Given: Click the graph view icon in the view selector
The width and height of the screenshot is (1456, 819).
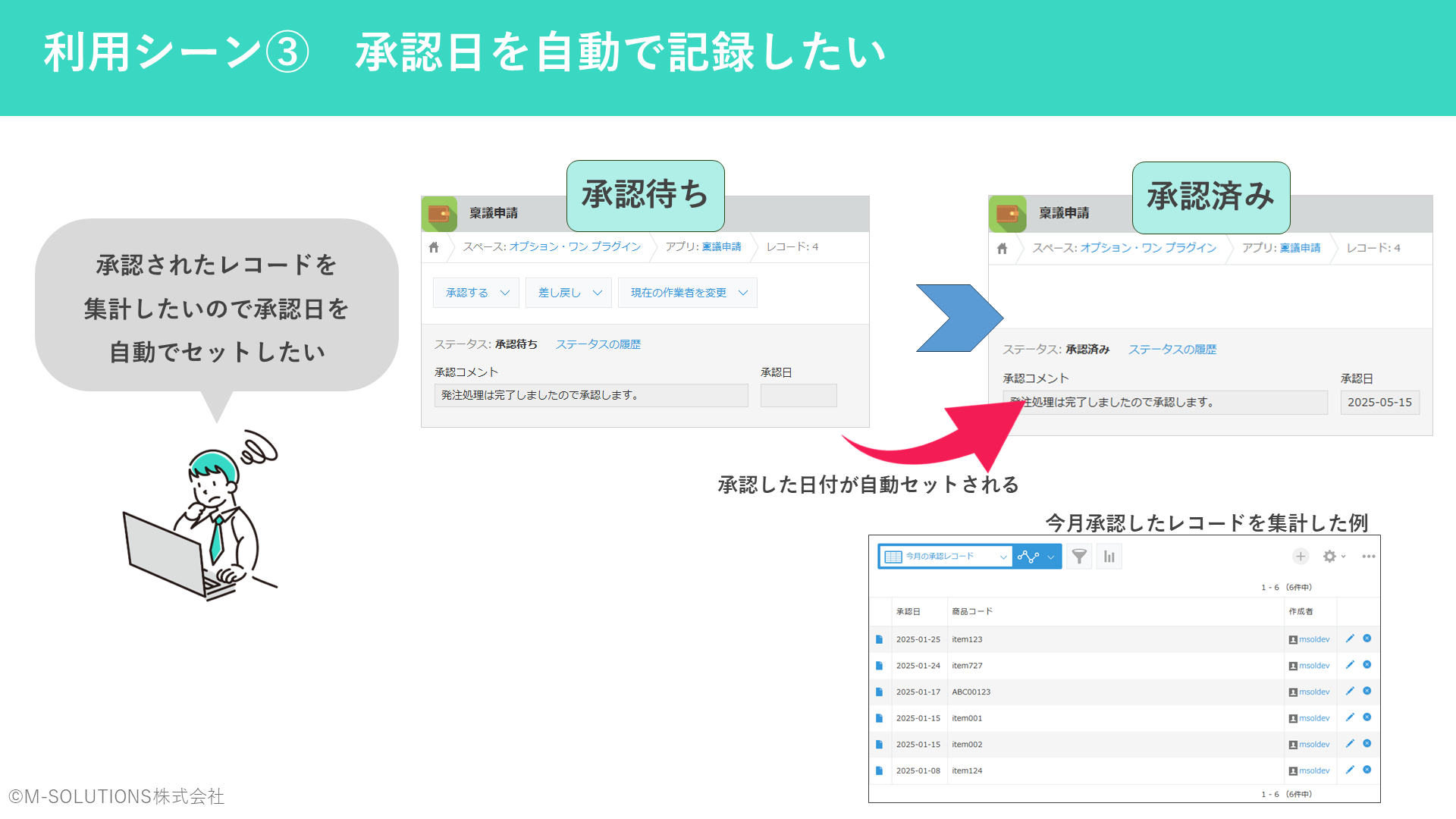Looking at the screenshot, I should click(x=1028, y=557).
